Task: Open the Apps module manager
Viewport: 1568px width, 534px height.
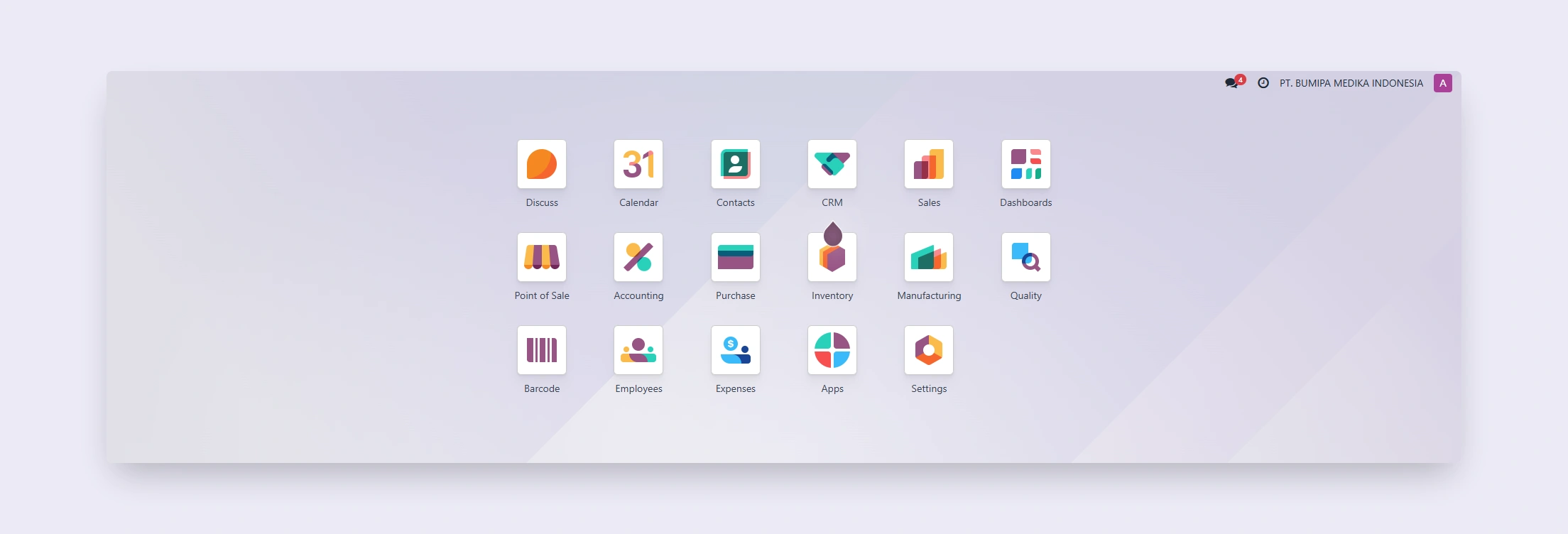Action: [832, 350]
